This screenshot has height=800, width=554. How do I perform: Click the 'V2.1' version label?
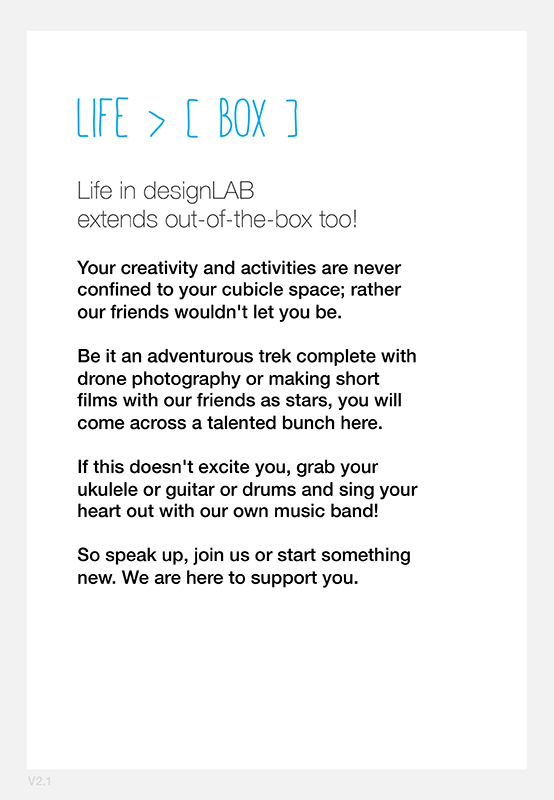(39, 781)
